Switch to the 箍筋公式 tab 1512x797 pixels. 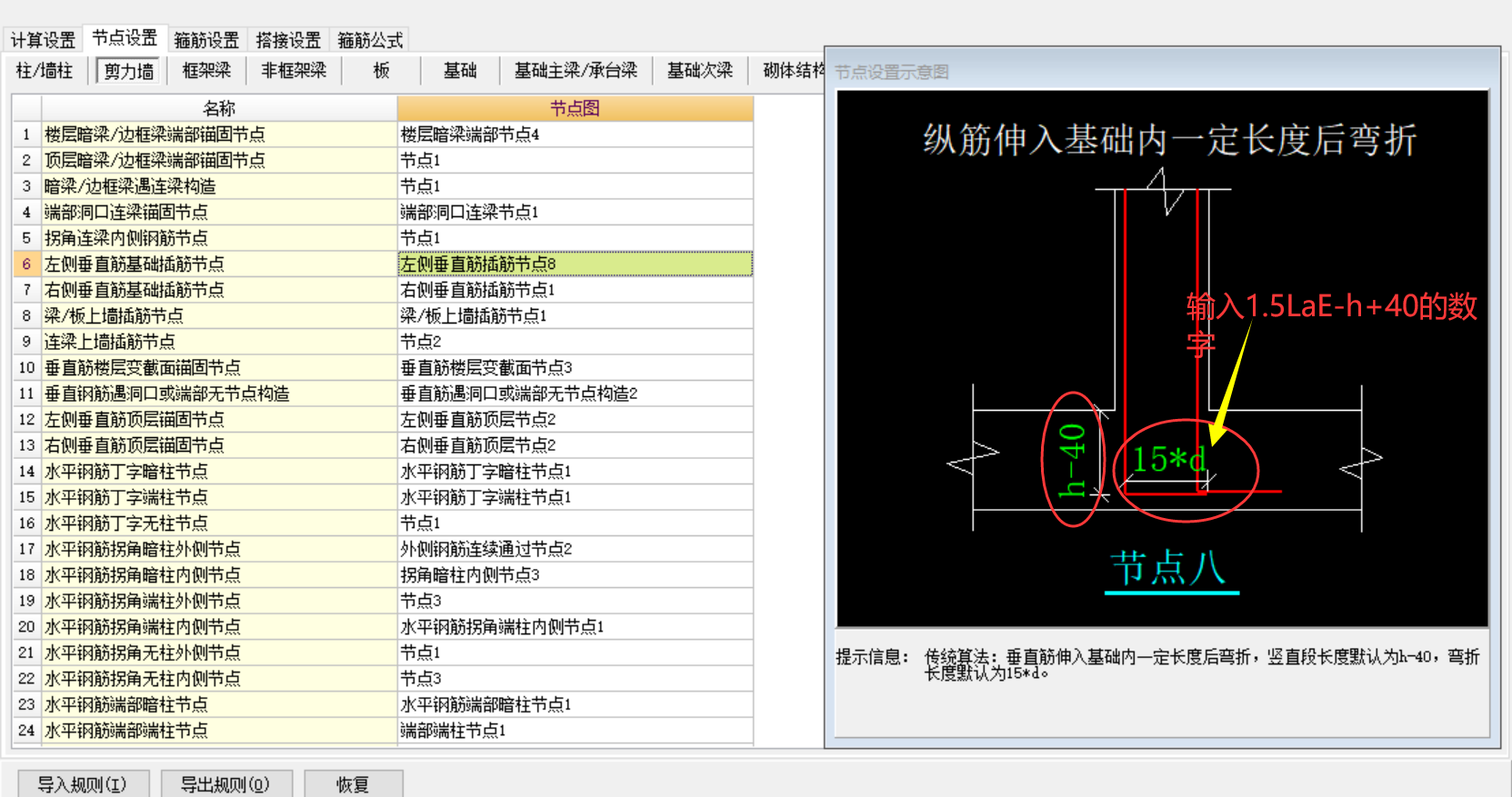(x=370, y=40)
